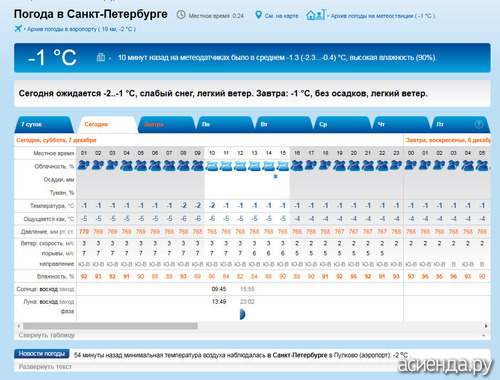Click the cloud icon under hour 23
Image resolution: width=500 pixels, height=380 pixels.
[396, 165]
